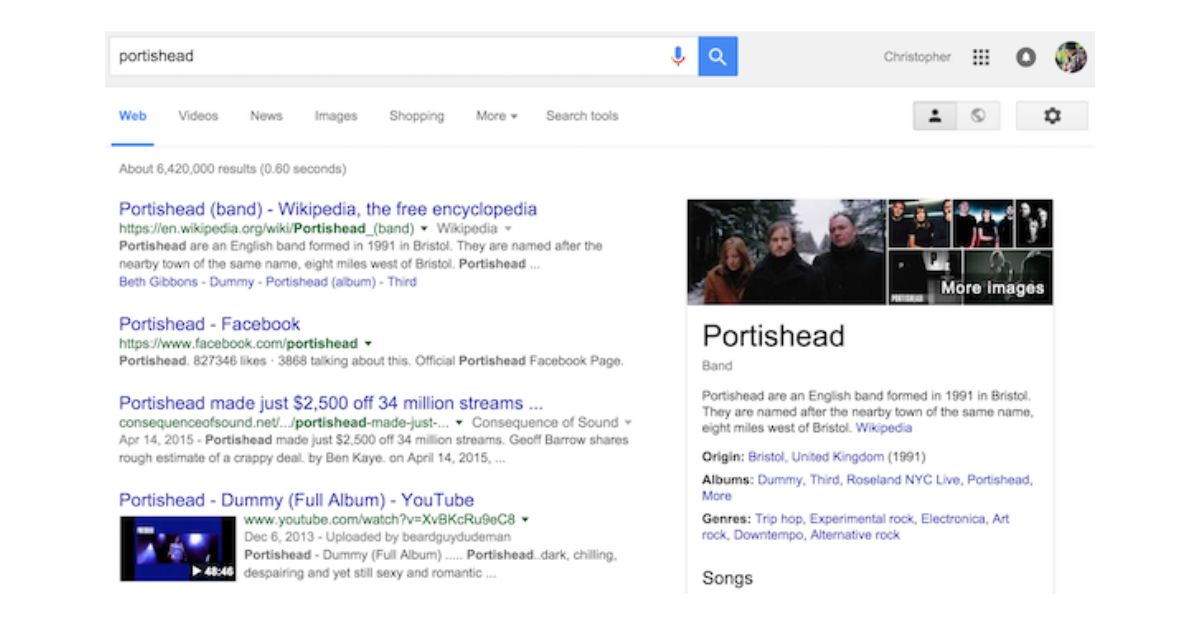Open the Bristol origin link
The height and width of the screenshot is (625, 1200).
pos(766,457)
